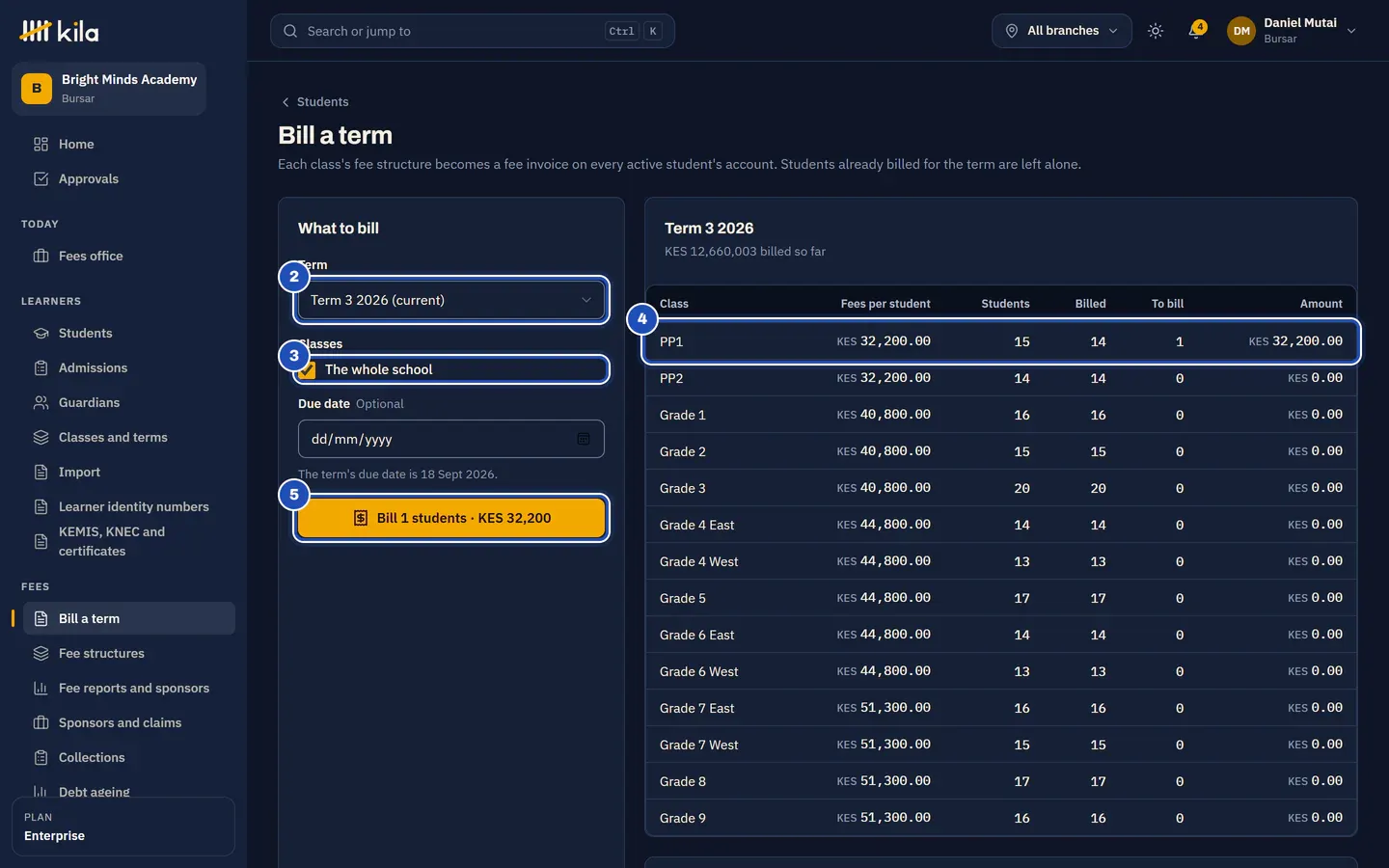Open Fee reports and sponsors
Viewport: 1389px width, 868px height.
pos(134,688)
